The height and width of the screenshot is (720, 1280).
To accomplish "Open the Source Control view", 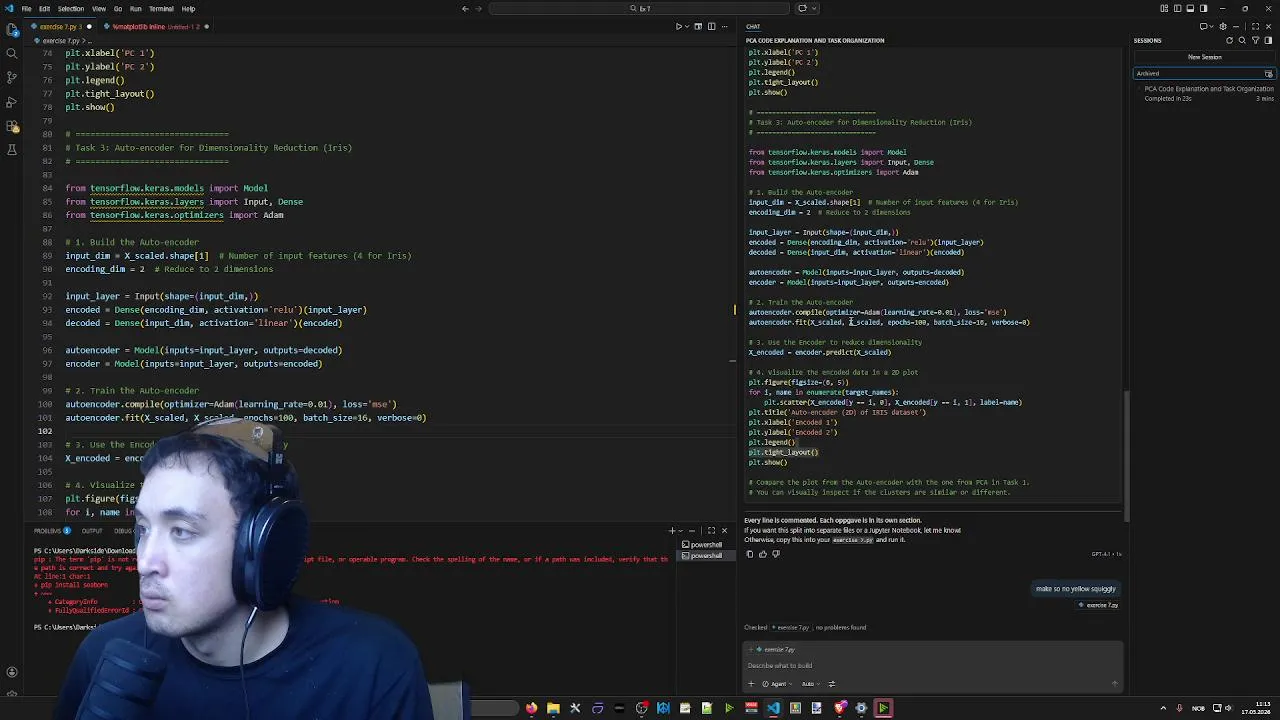I will (11, 77).
